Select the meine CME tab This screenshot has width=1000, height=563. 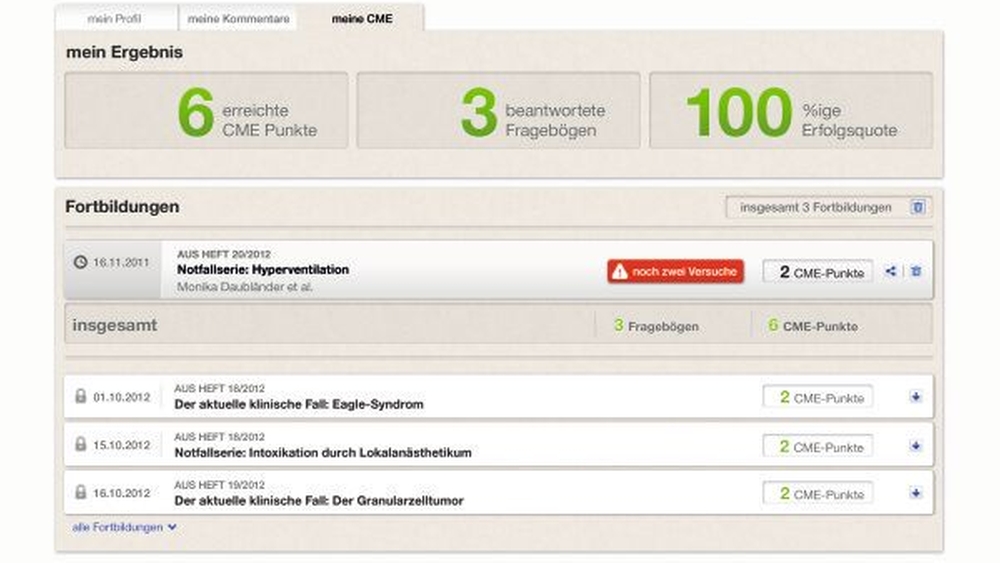point(362,18)
